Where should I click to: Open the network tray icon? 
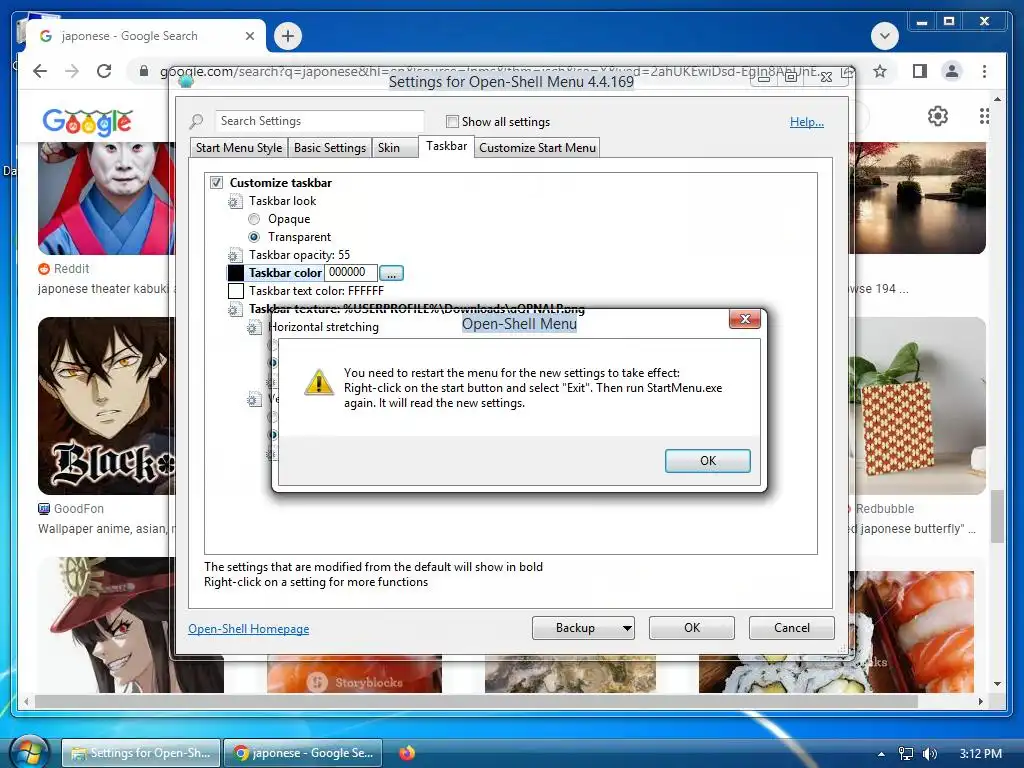[x=905, y=754]
